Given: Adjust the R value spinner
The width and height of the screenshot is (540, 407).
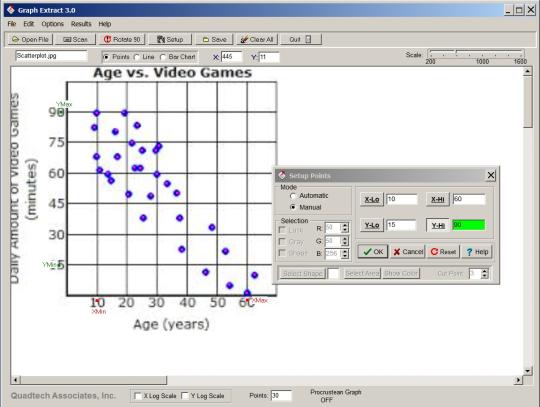Looking at the screenshot, I should point(345,228).
